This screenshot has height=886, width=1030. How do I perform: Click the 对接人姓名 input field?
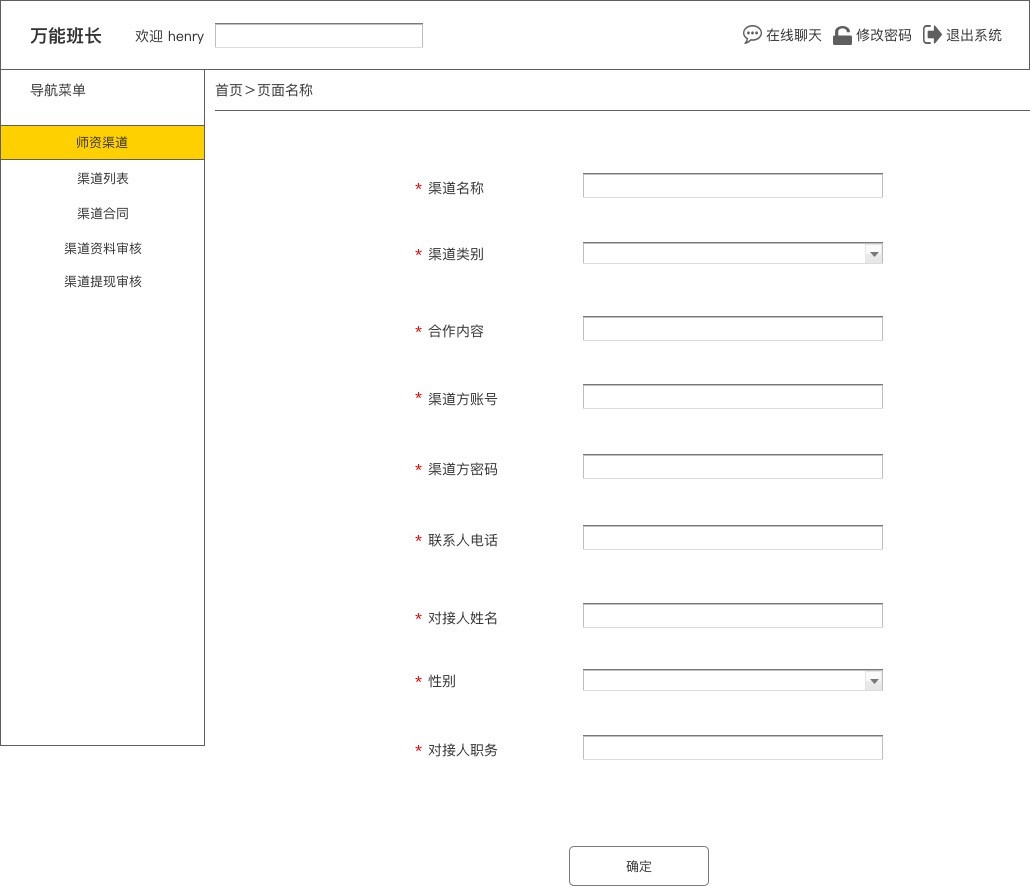point(732,616)
